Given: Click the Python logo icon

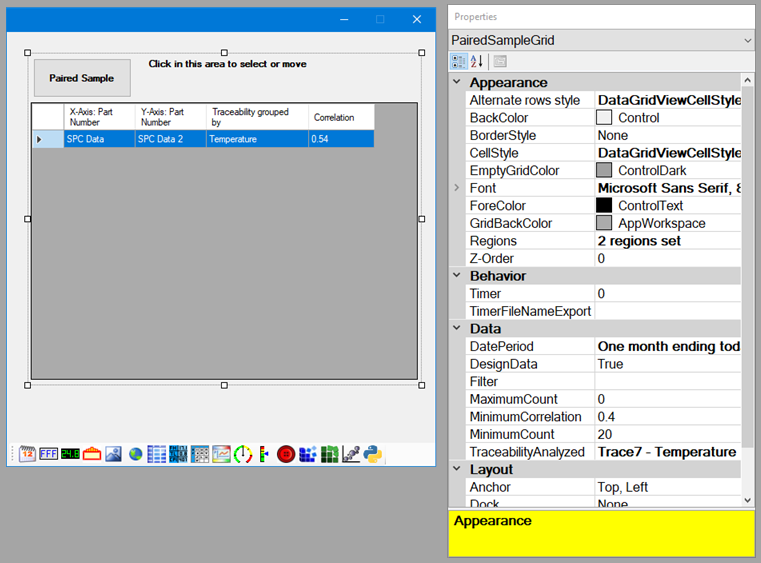Looking at the screenshot, I should [373, 454].
